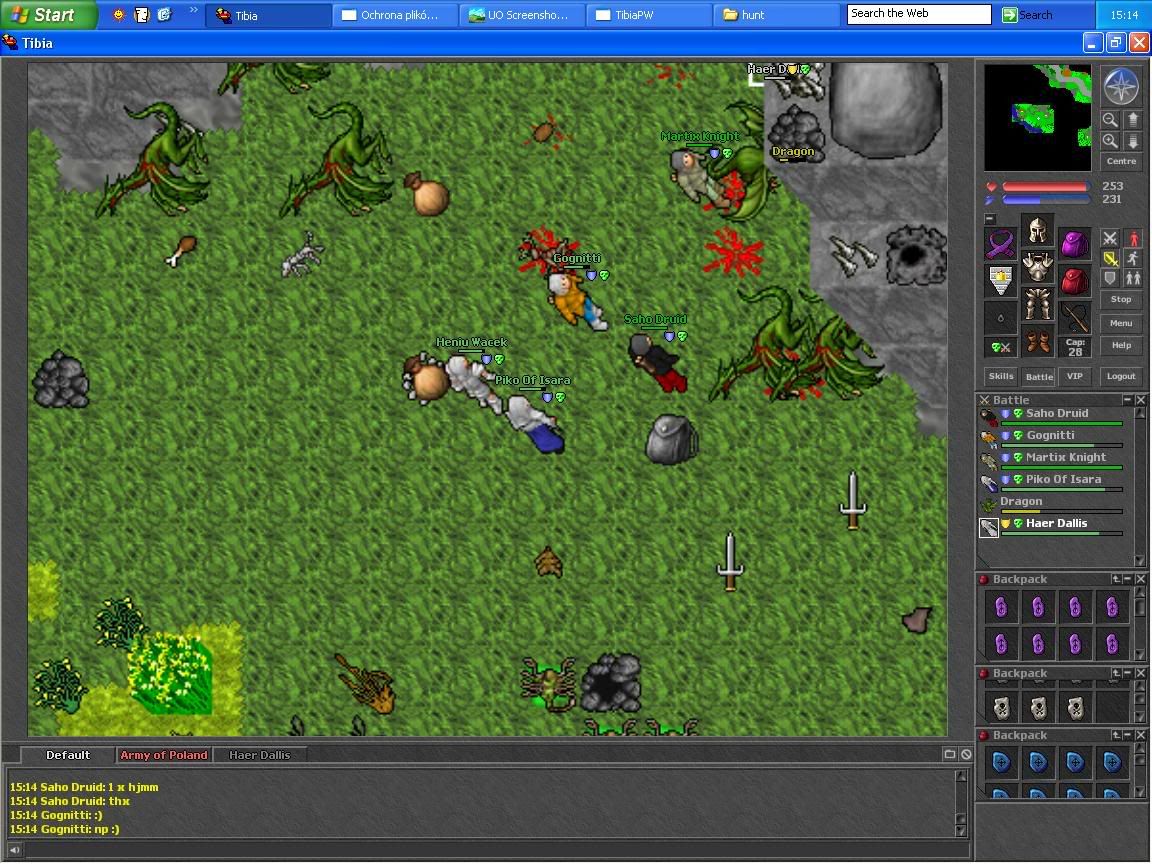Click the Stop button
The width and height of the screenshot is (1152, 864).
[1121, 300]
